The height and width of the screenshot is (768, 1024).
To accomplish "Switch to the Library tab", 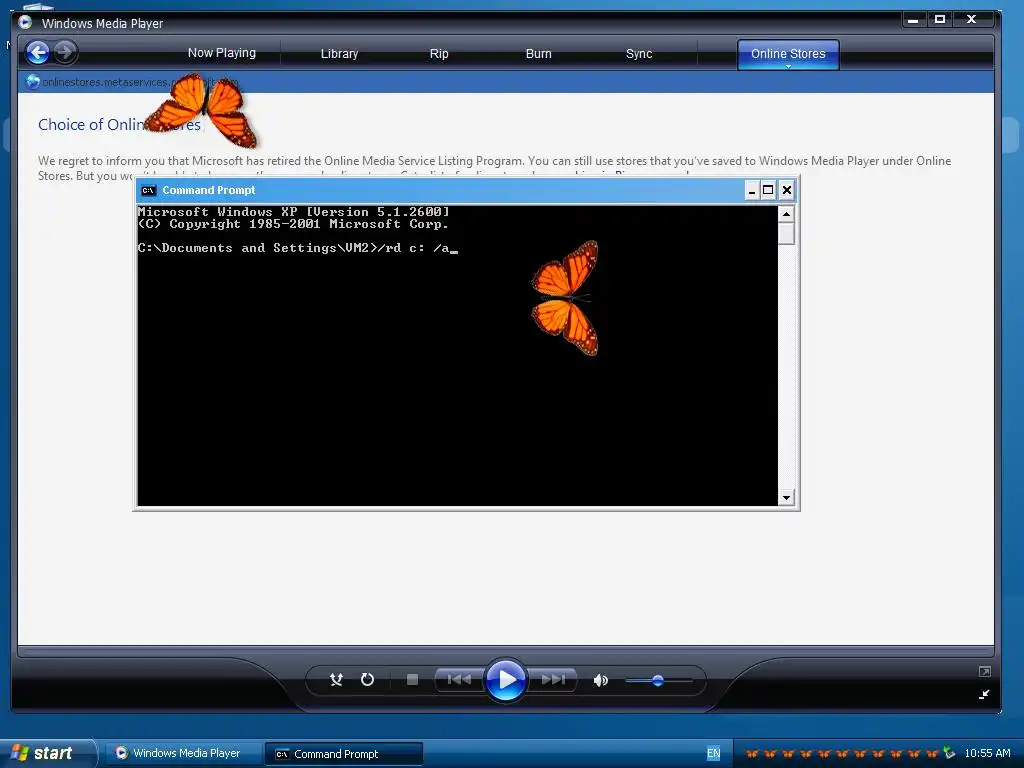I will (x=339, y=54).
